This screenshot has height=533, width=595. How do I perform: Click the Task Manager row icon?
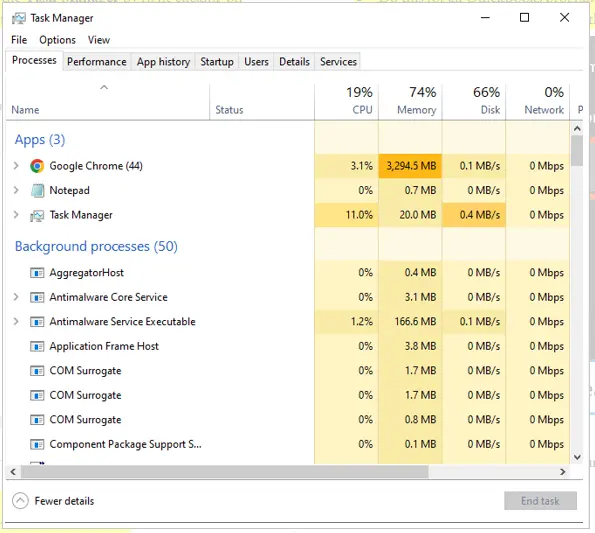coord(37,215)
